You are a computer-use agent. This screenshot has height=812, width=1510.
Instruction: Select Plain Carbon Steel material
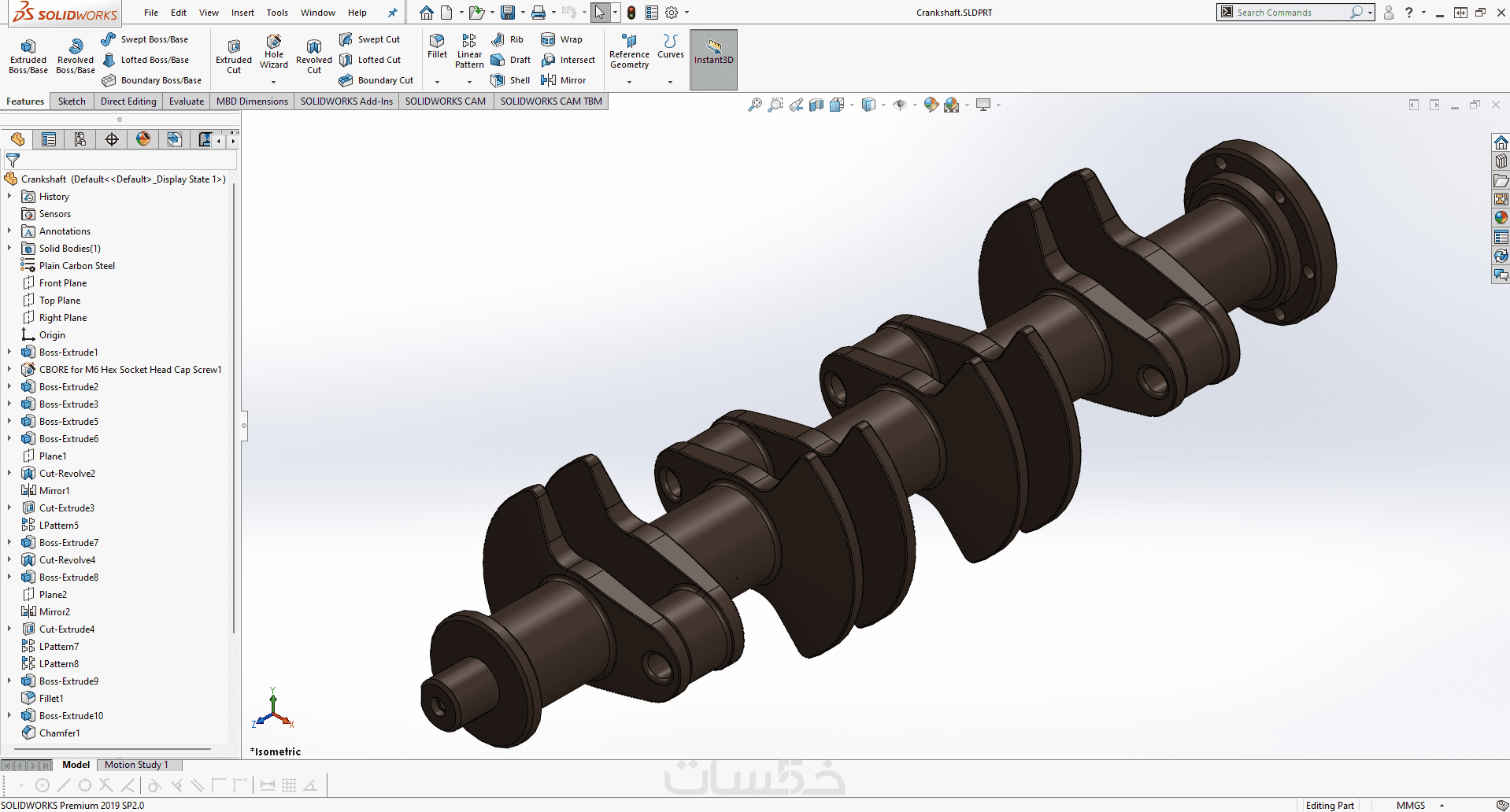click(68, 266)
